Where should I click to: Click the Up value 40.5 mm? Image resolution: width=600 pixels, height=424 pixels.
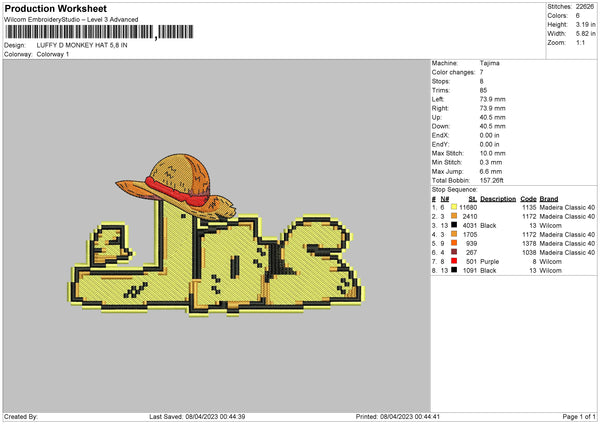(492, 117)
